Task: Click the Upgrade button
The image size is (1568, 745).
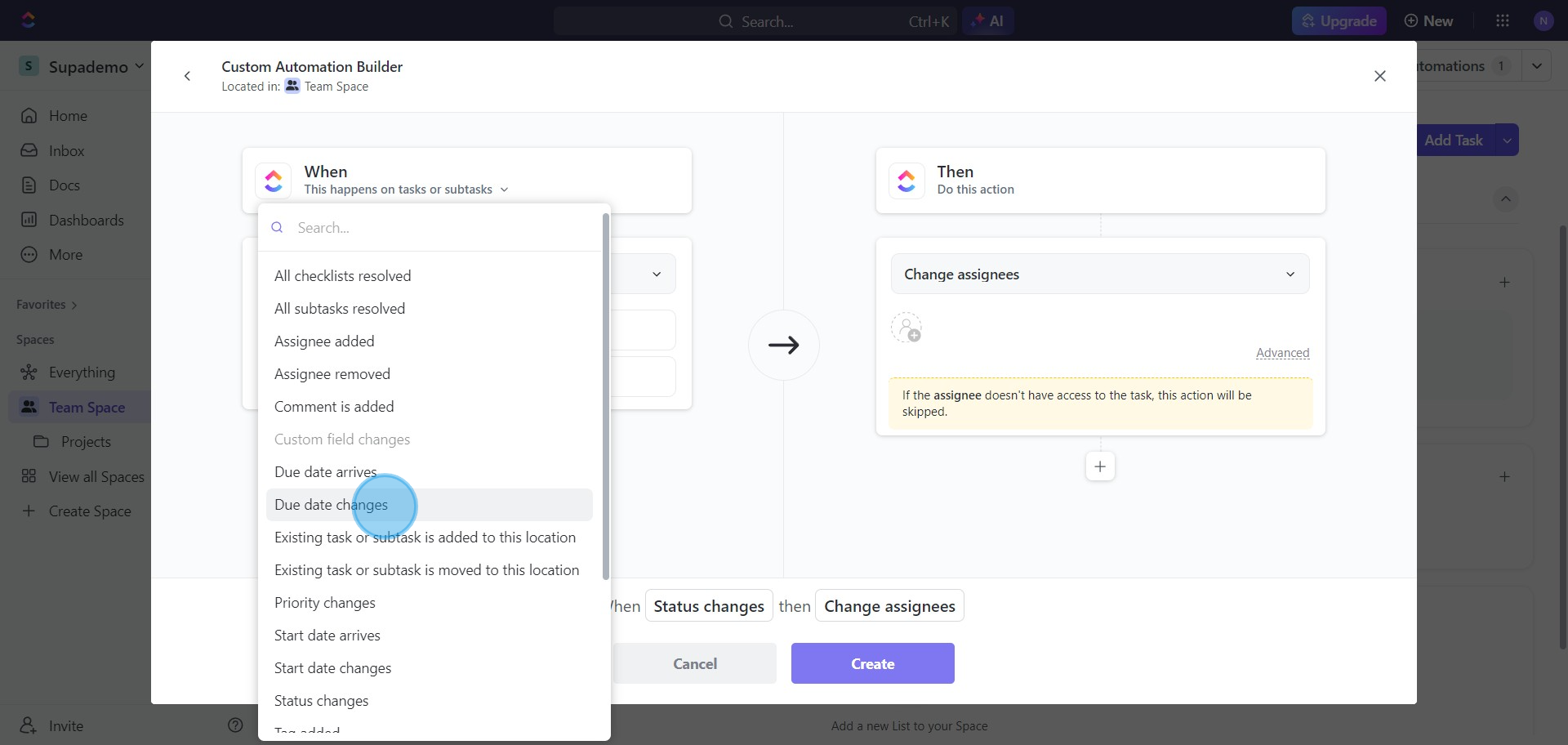Action: pyautogui.click(x=1339, y=21)
